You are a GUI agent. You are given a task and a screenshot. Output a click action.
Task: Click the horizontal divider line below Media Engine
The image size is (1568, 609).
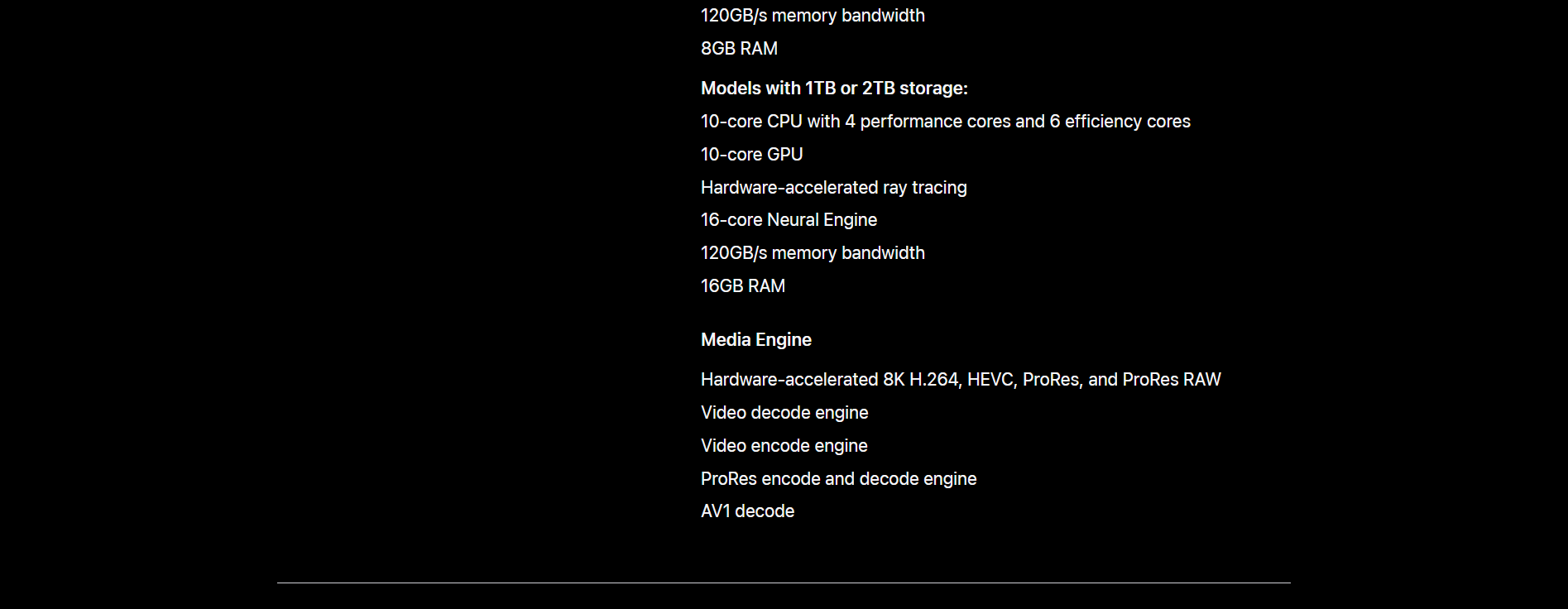coord(784,583)
